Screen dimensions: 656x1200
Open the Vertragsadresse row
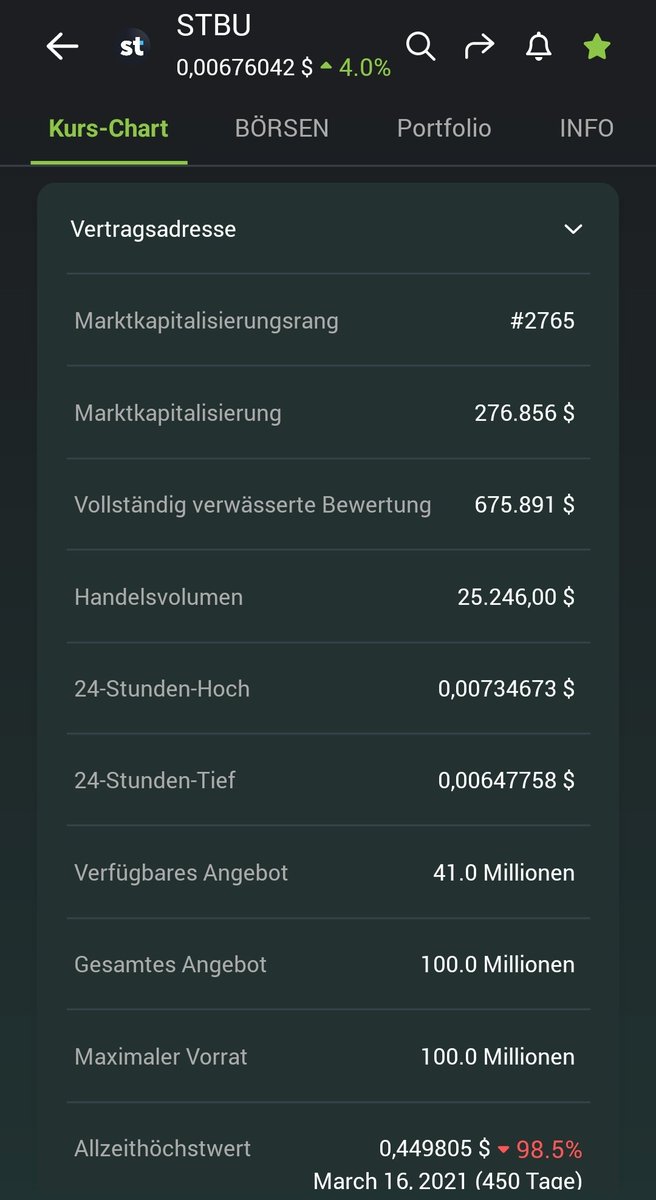coord(328,229)
